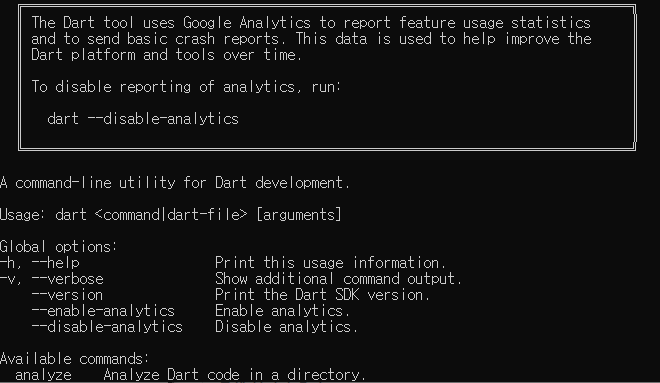Click the 'Enable analytics.' description
This screenshot has width=660, height=383.
point(282,311)
